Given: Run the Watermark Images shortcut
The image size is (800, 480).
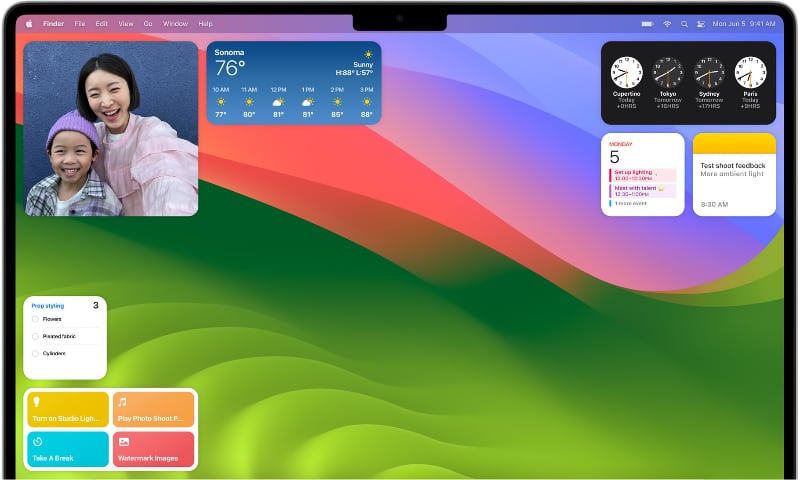Looking at the screenshot, I should coord(153,449).
